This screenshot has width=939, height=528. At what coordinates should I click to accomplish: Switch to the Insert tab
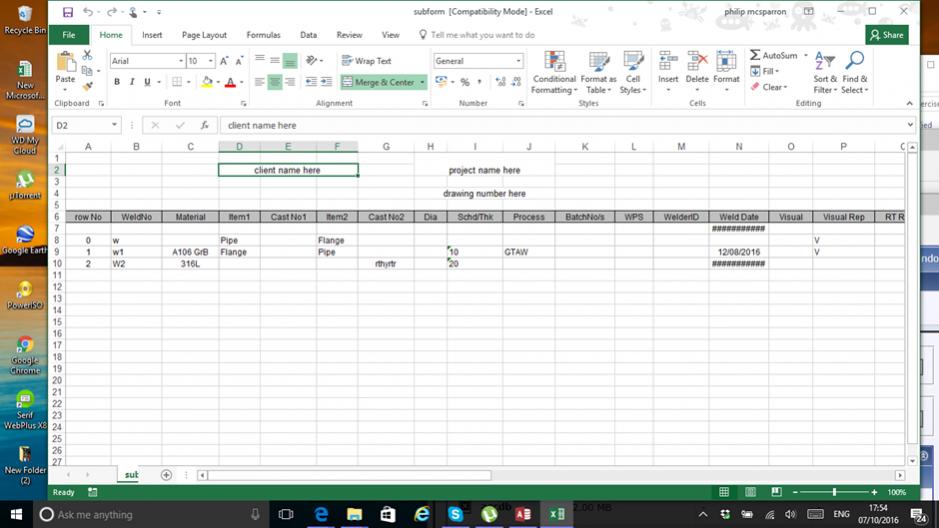[152, 35]
